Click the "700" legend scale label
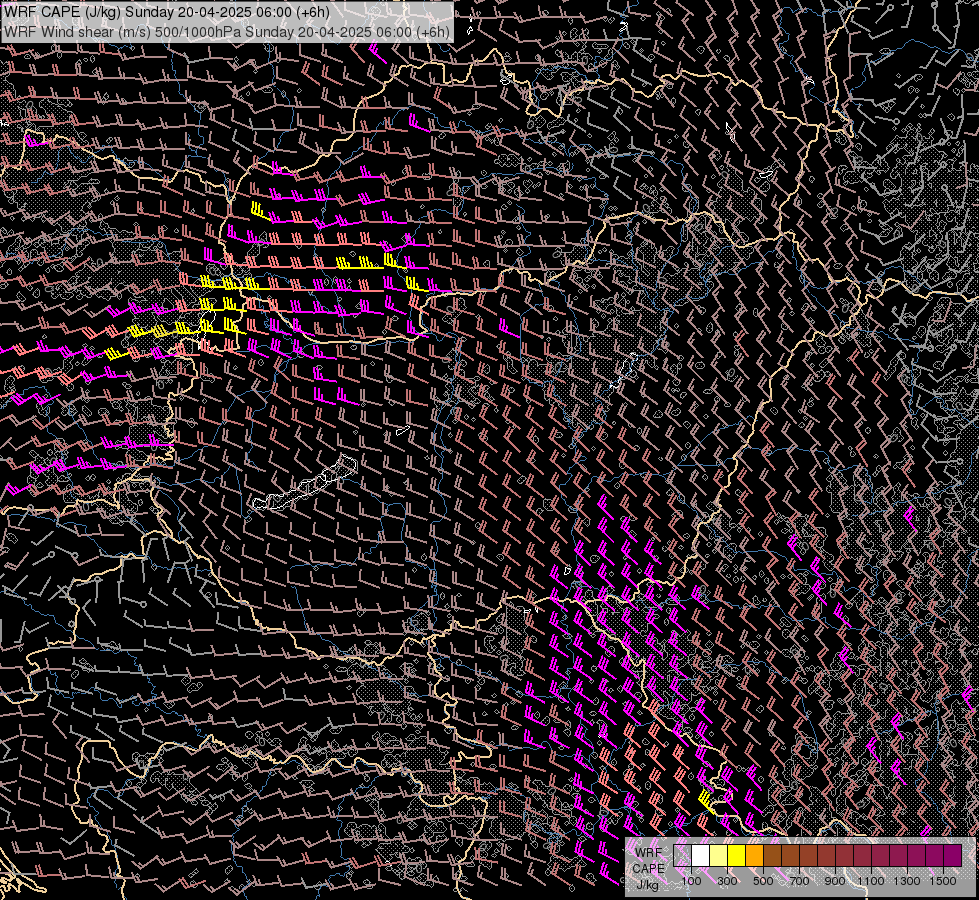Screen dimensions: 979x900 click(799, 881)
